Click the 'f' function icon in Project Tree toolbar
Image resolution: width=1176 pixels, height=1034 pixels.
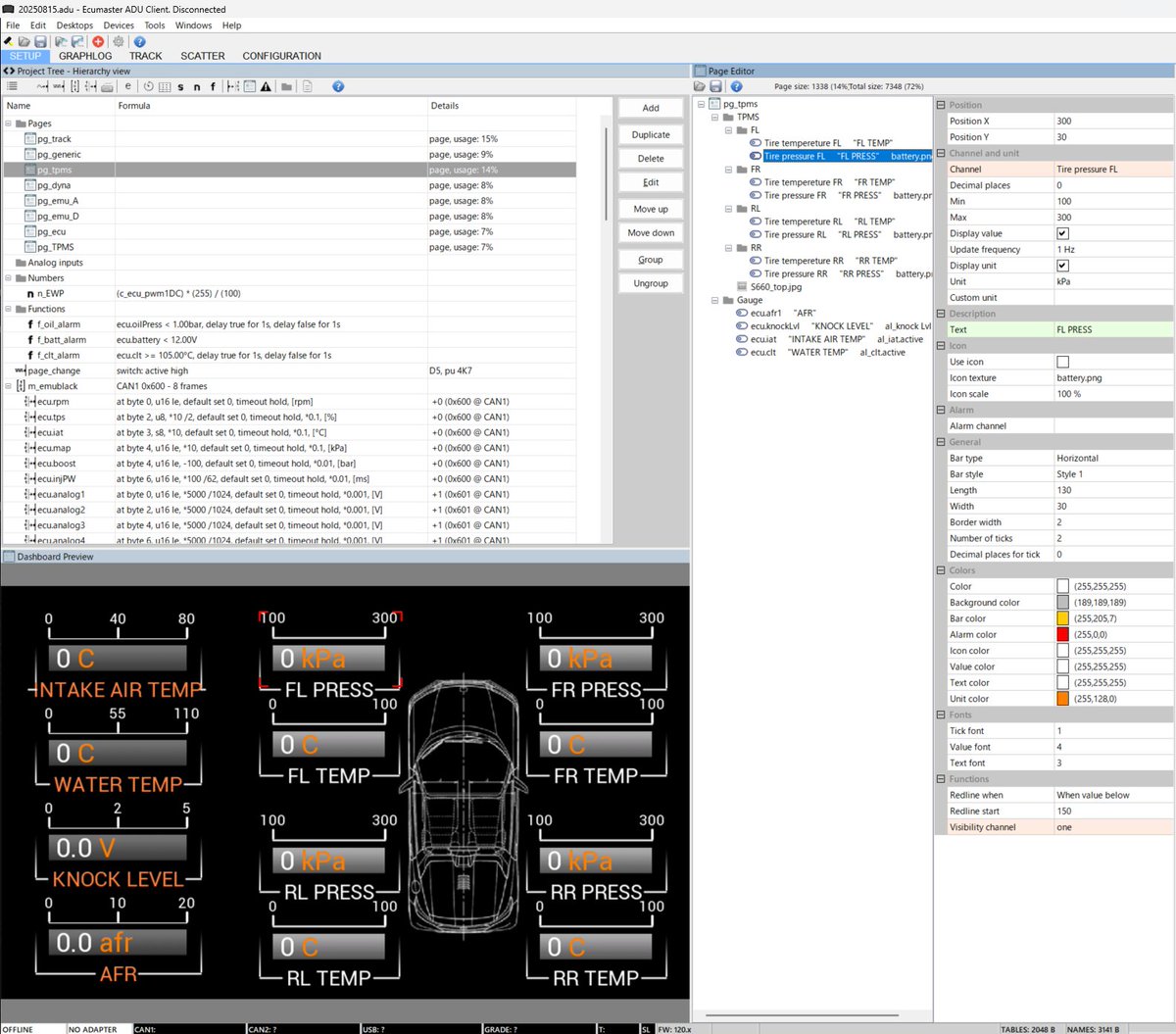click(213, 86)
